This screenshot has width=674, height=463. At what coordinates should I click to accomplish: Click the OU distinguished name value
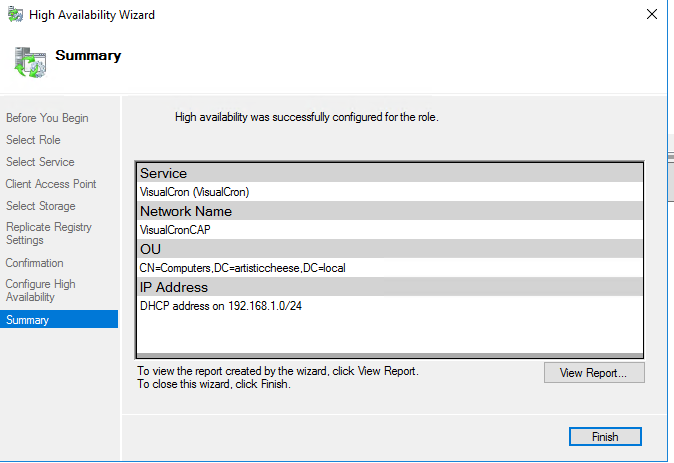coord(242,268)
